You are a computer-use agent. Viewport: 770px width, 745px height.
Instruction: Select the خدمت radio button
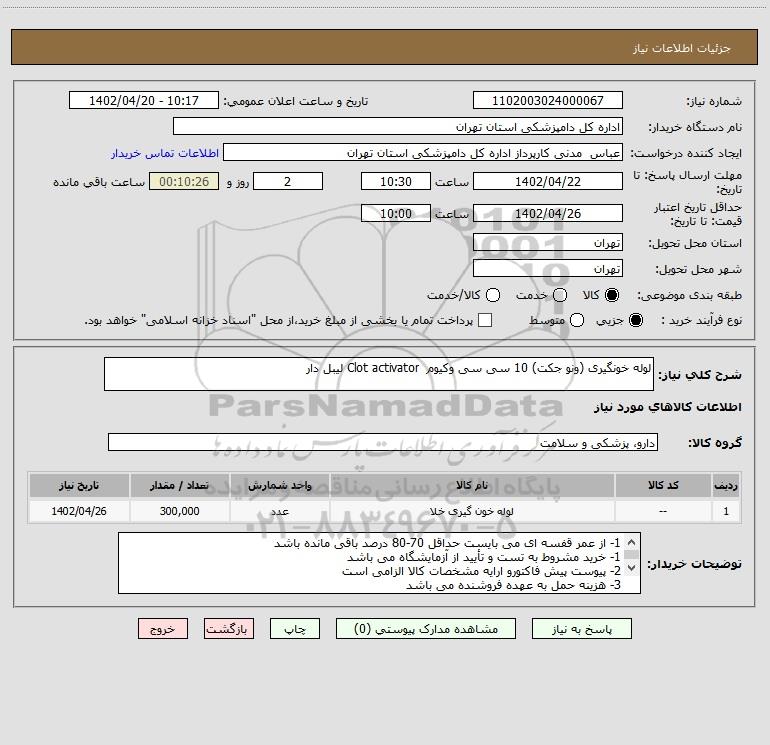[560, 295]
